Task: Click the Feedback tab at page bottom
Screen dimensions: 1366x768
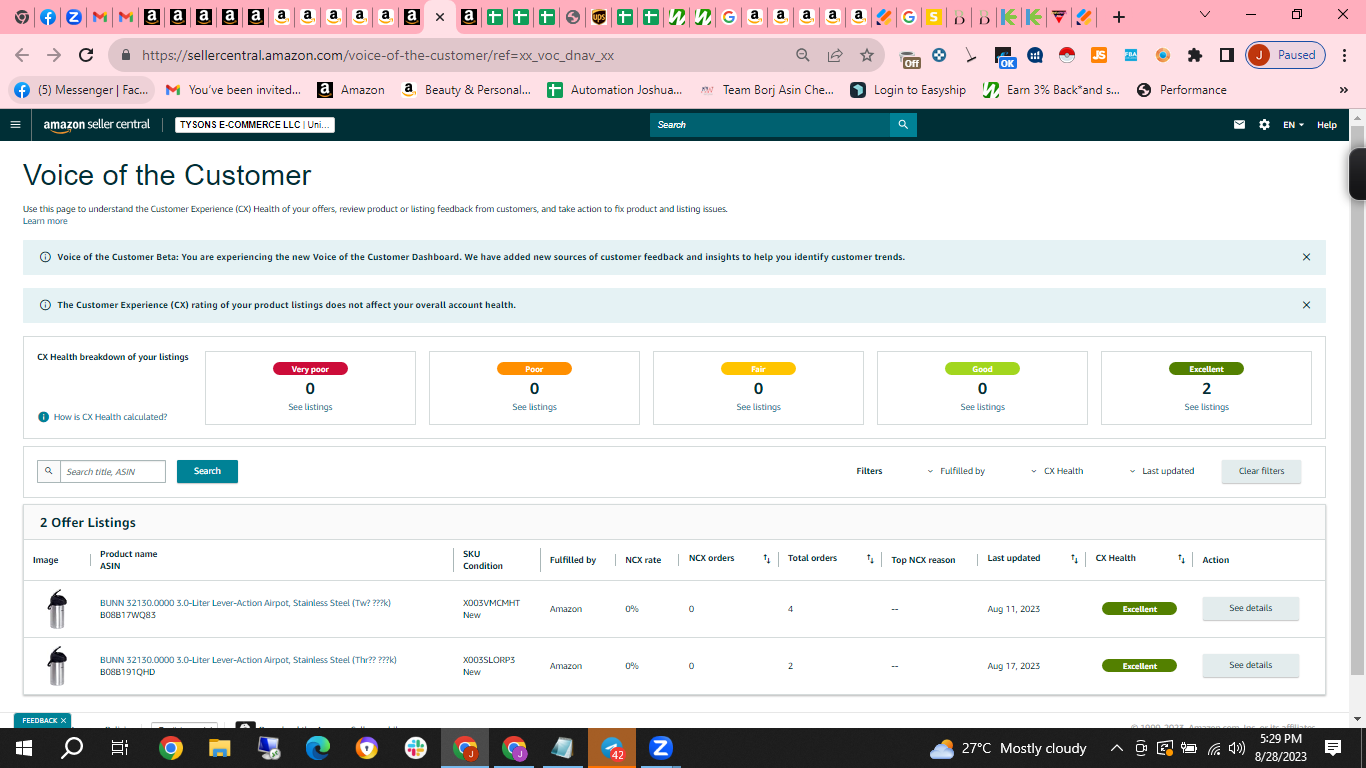Action: tap(43, 720)
